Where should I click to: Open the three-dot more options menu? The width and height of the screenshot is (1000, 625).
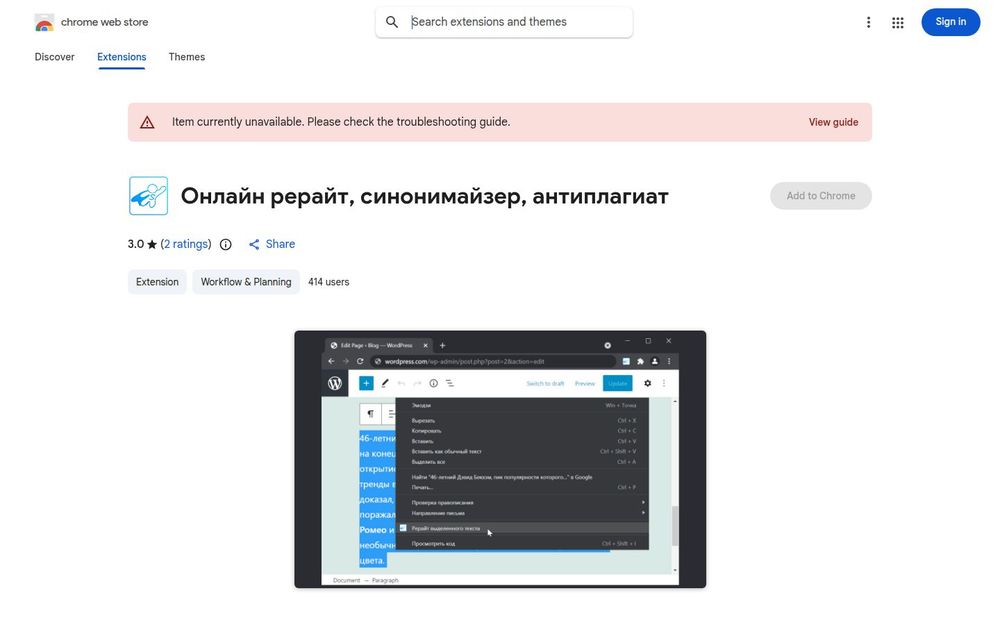coord(868,23)
